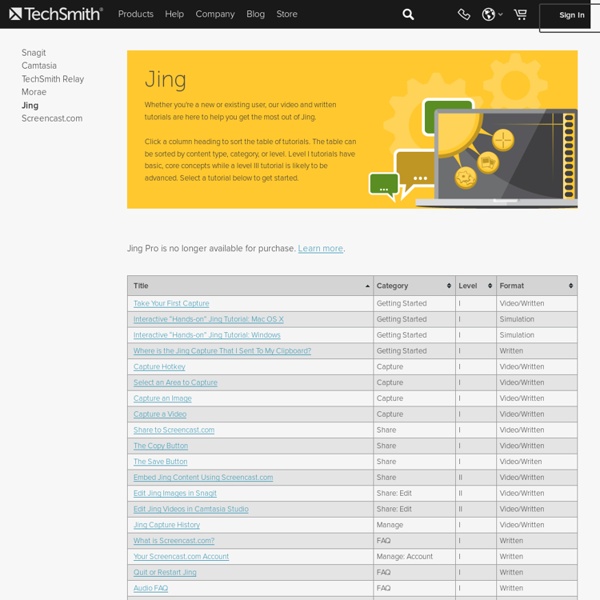Sort table by Title column
The image size is (600, 600).
(250, 286)
